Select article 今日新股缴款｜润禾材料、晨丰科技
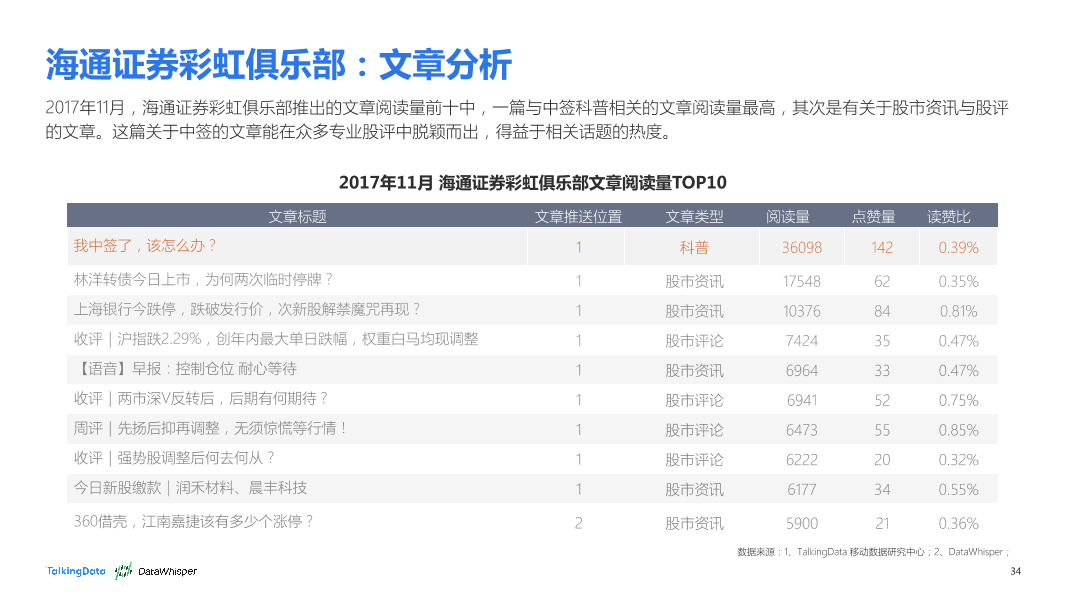1066x599 pixels. (x=190, y=487)
